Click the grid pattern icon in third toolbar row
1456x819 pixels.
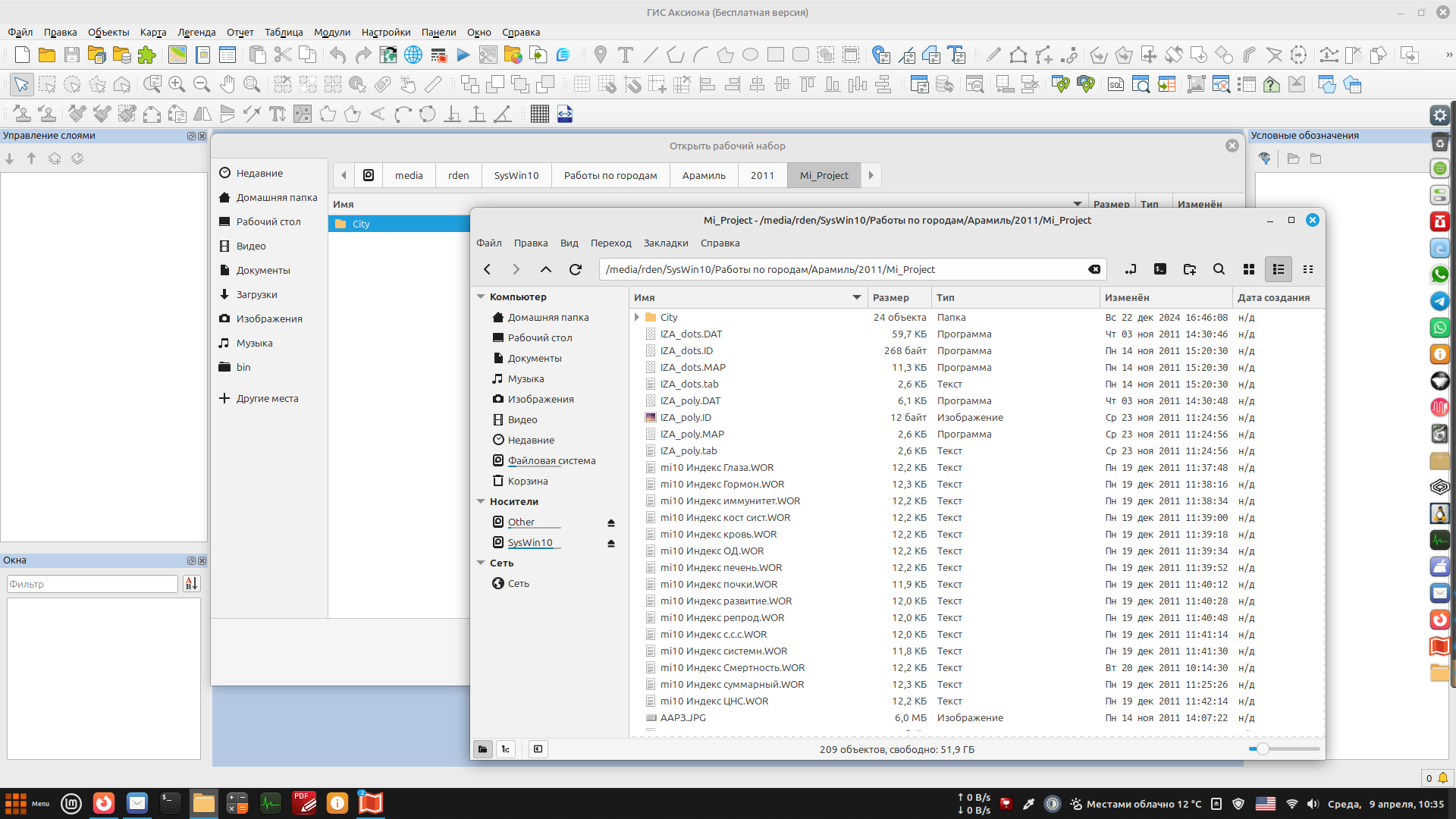tap(540, 114)
